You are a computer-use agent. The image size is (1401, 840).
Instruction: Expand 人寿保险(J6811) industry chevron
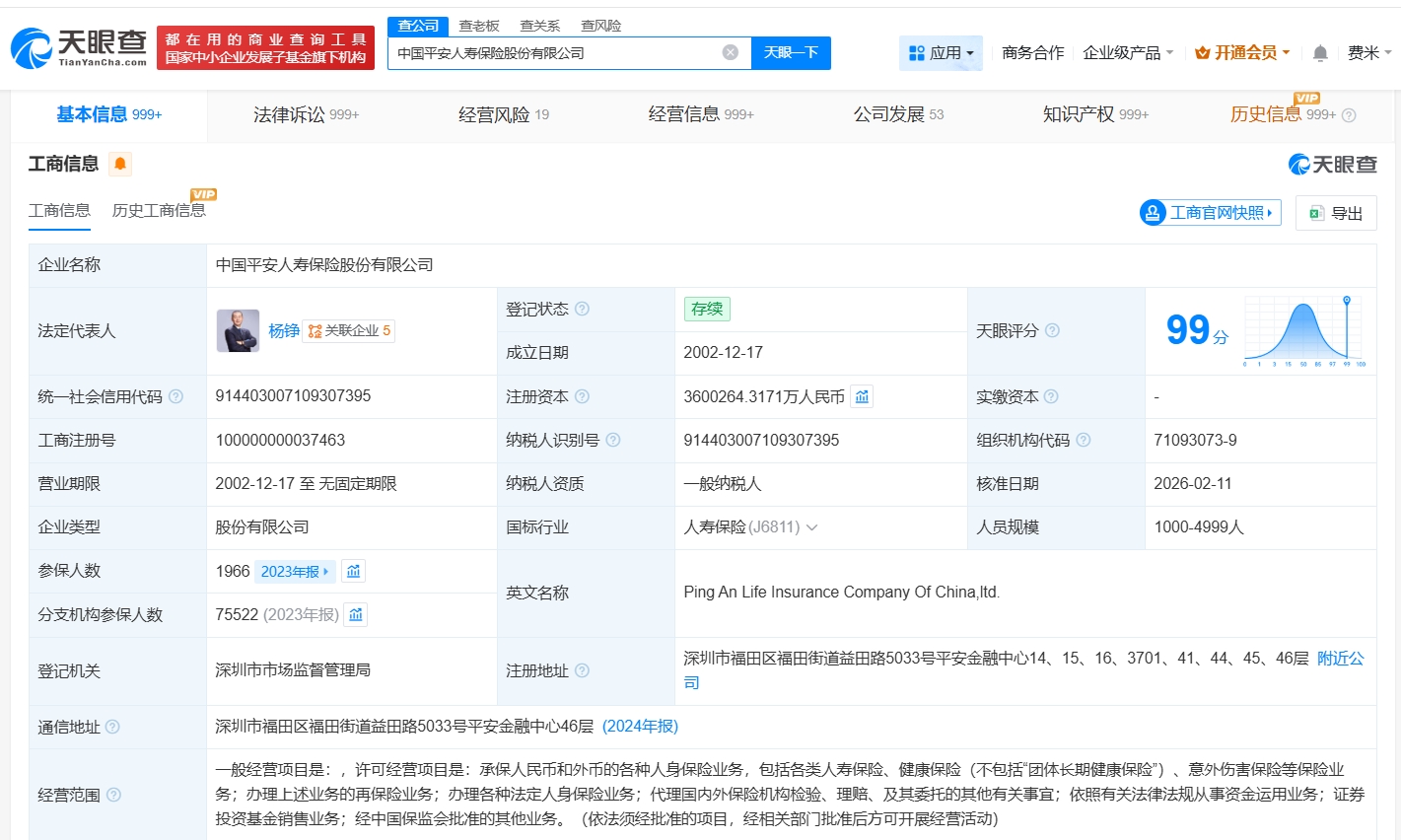pyautogui.click(x=811, y=527)
